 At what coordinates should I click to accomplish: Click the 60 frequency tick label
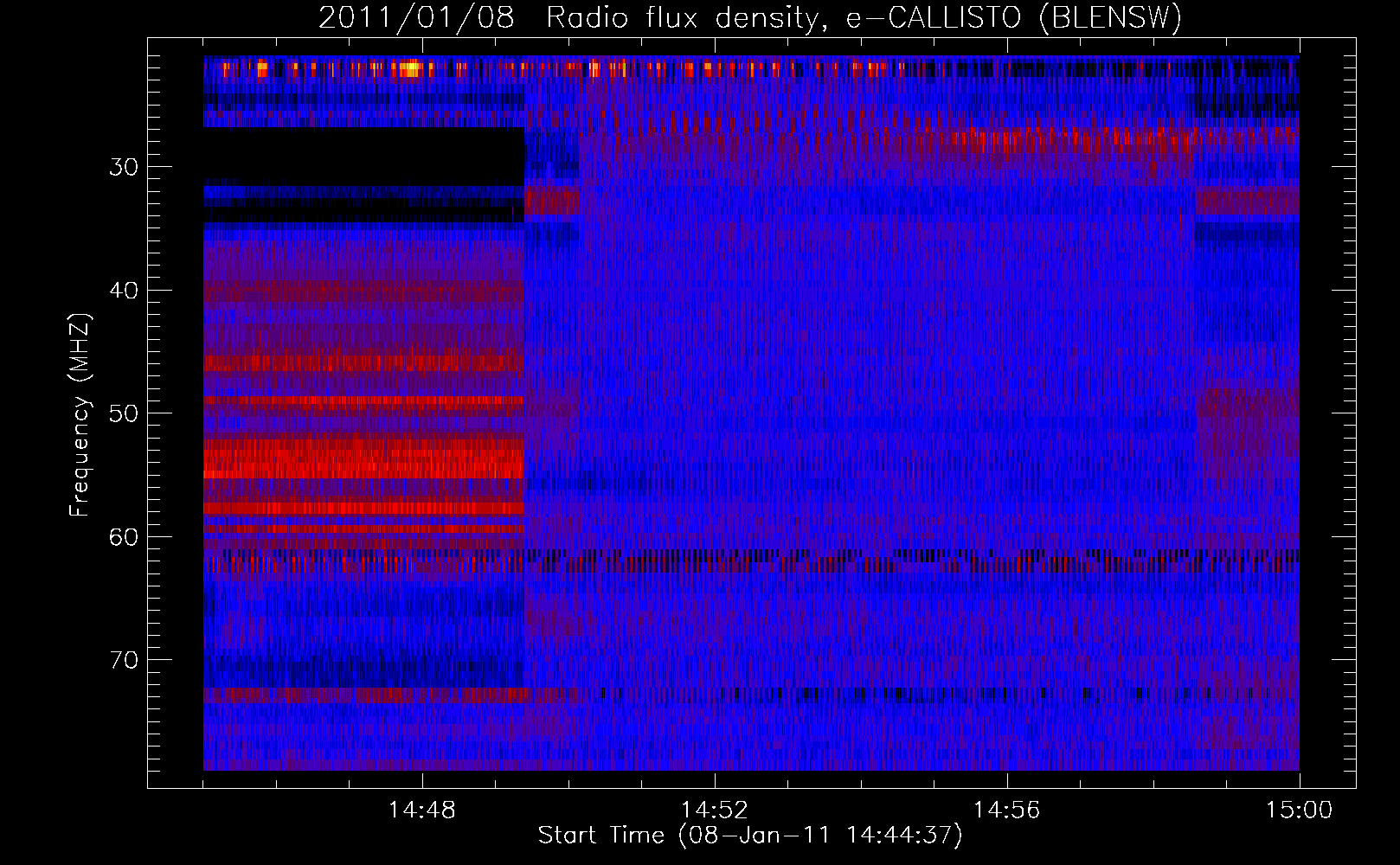(124, 537)
